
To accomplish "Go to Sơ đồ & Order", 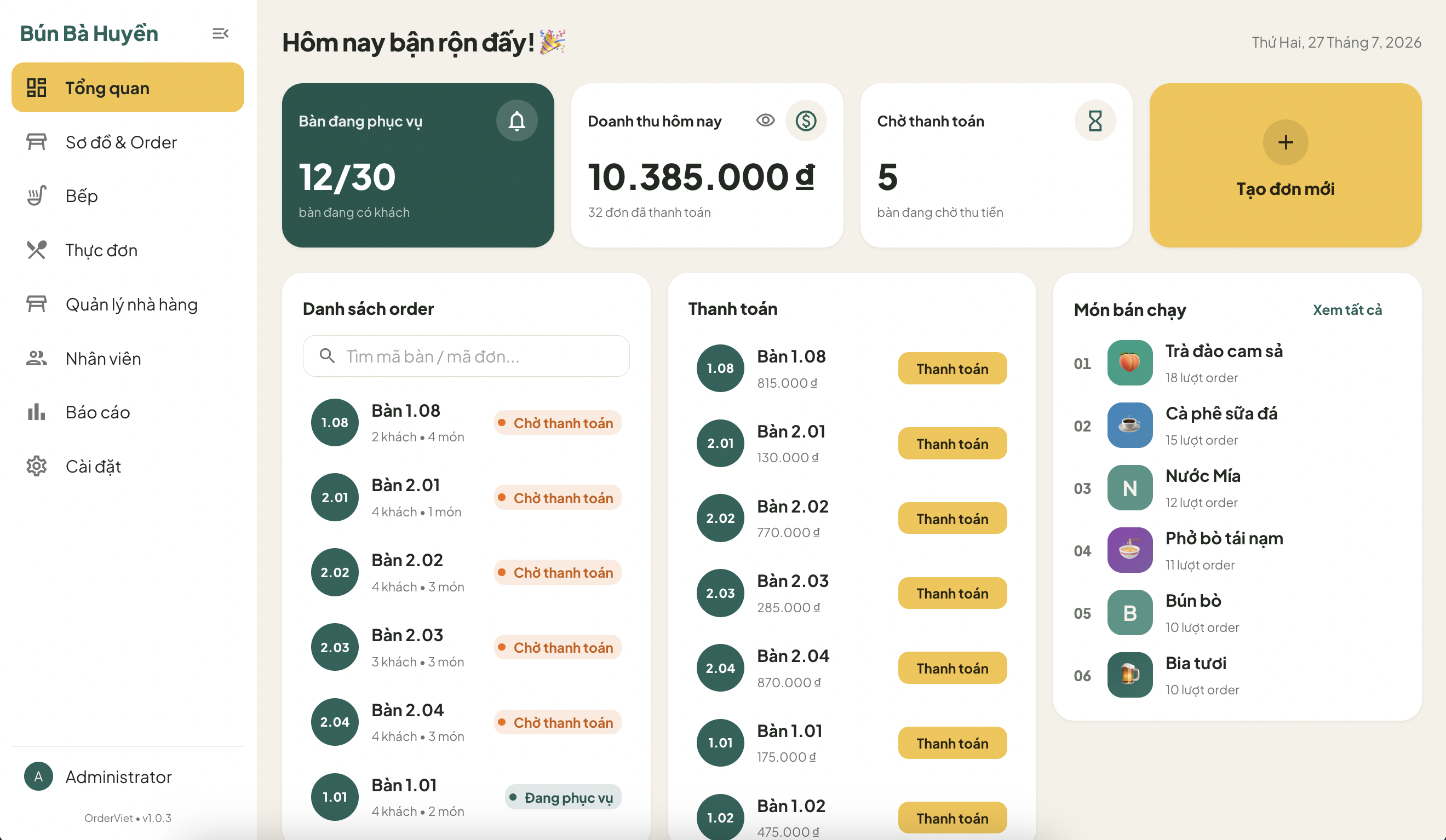I will pos(128,142).
